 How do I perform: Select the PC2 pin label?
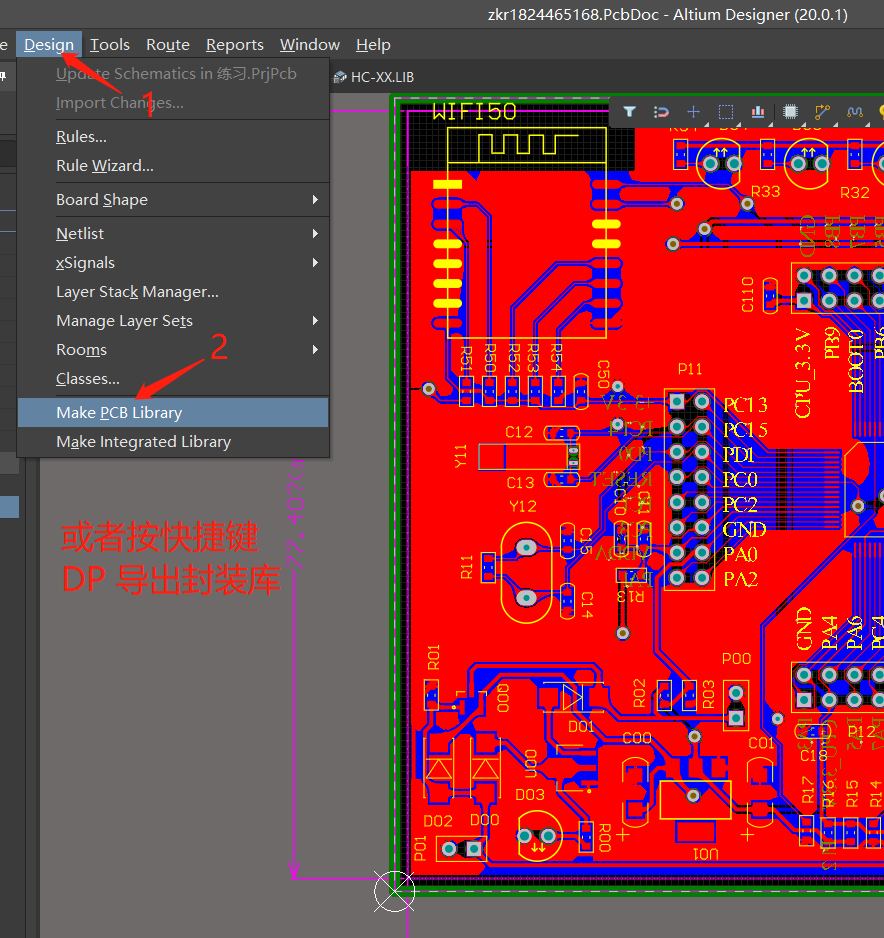tap(740, 505)
